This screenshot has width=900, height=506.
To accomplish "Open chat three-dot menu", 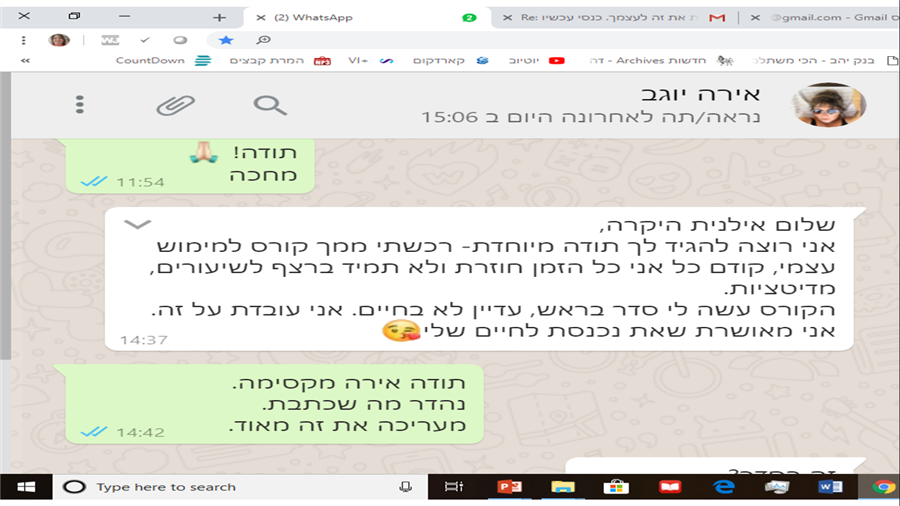I will (80, 104).
